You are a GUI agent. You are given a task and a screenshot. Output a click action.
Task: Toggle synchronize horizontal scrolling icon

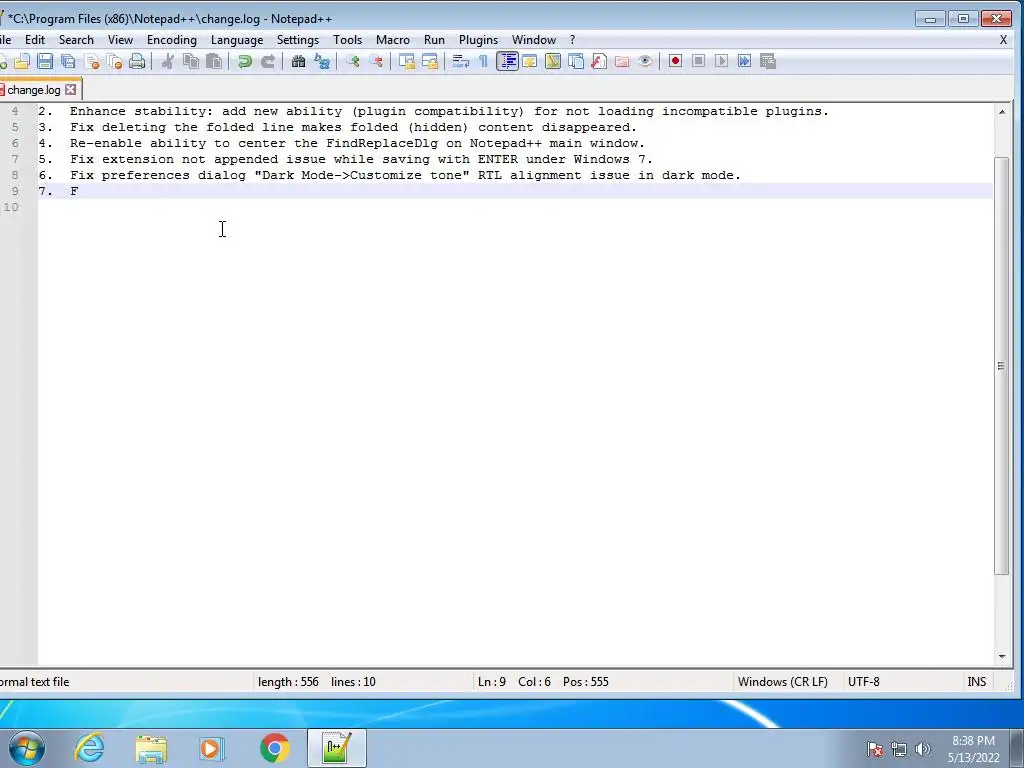pos(430,61)
